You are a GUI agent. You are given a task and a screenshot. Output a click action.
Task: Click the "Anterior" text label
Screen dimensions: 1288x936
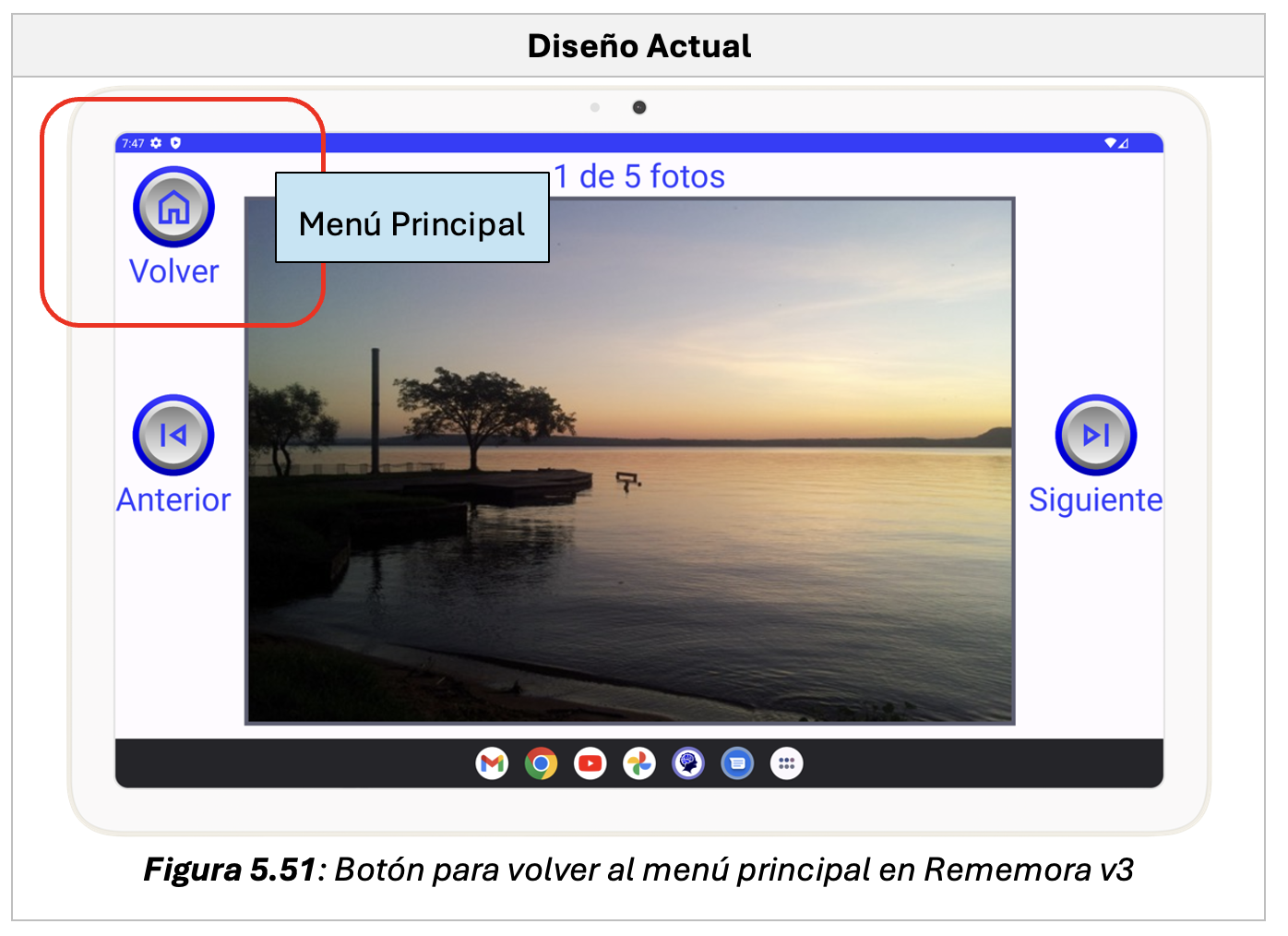(173, 499)
